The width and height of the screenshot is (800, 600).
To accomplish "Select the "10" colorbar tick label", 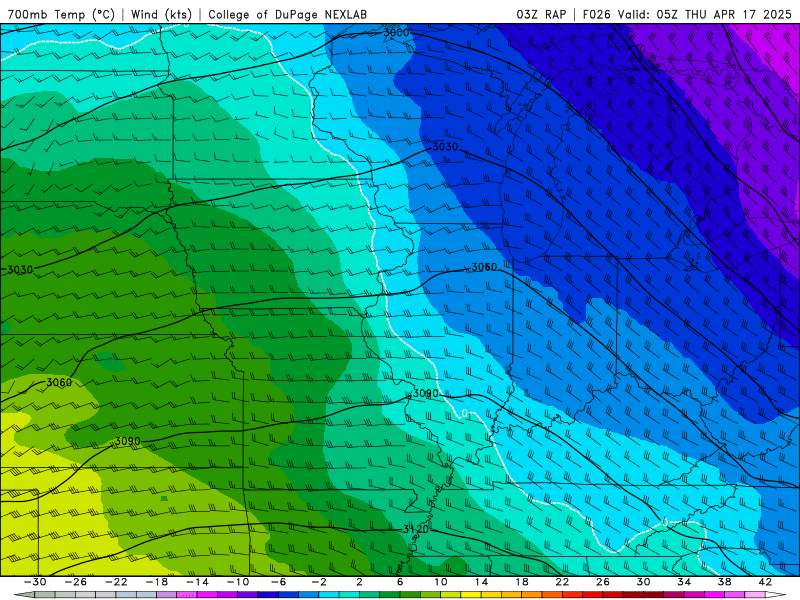I will pyautogui.click(x=440, y=582).
